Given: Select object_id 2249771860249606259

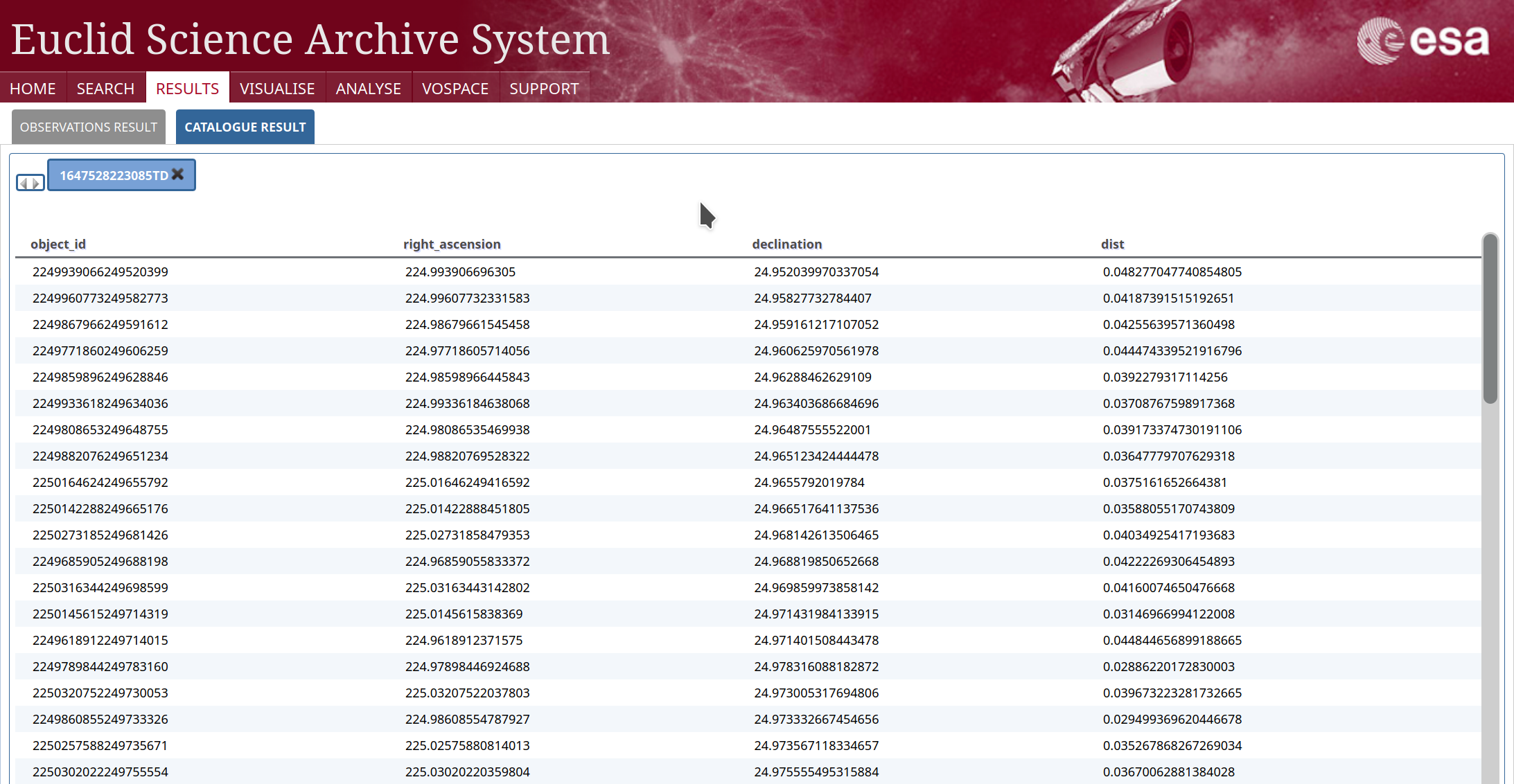Looking at the screenshot, I should [100, 350].
